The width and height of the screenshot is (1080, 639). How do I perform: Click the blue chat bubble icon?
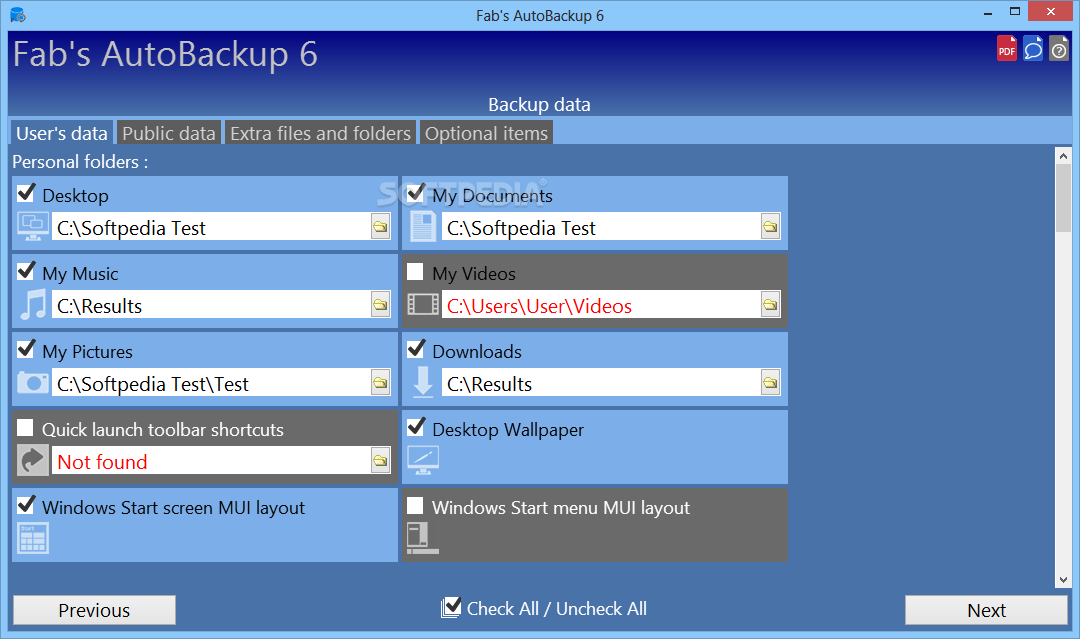[1032, 49]
